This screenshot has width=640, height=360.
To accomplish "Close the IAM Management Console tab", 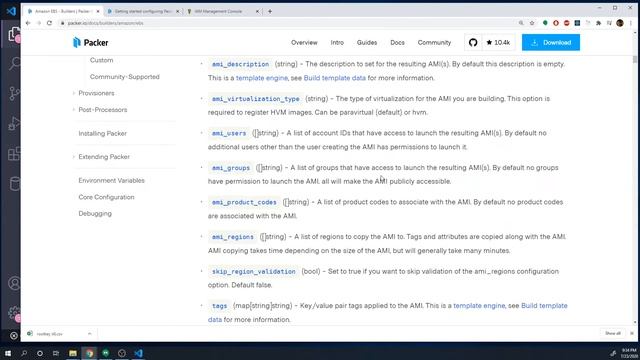I will (x=257, y=11).
